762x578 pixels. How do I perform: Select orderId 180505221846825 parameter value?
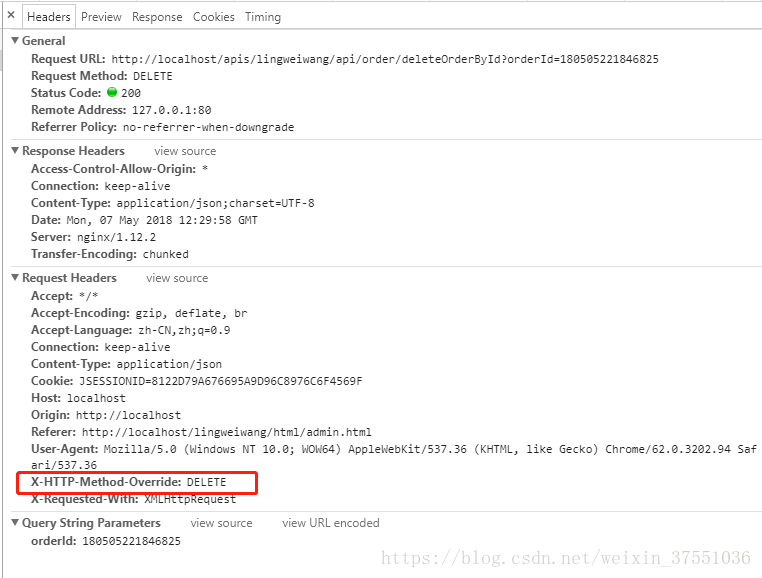(x=131, y=541)
